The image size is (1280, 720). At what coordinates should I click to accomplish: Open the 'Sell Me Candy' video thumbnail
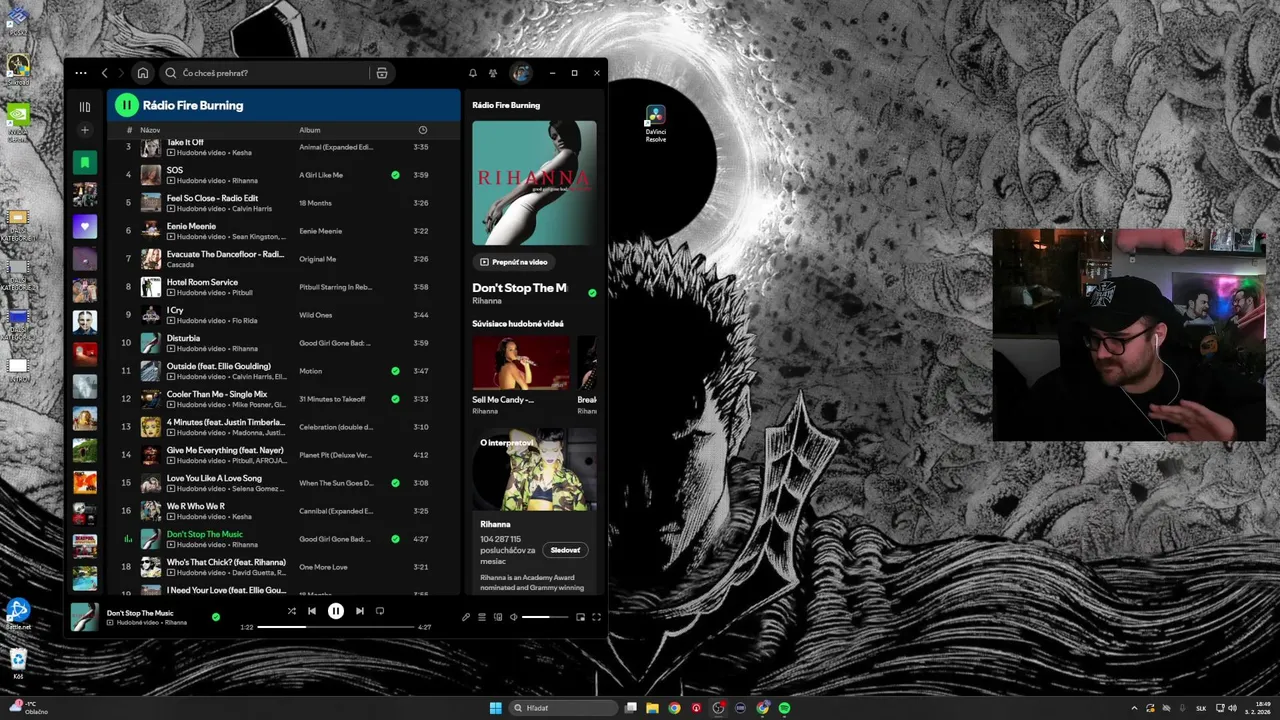click(x=521, y=362)
